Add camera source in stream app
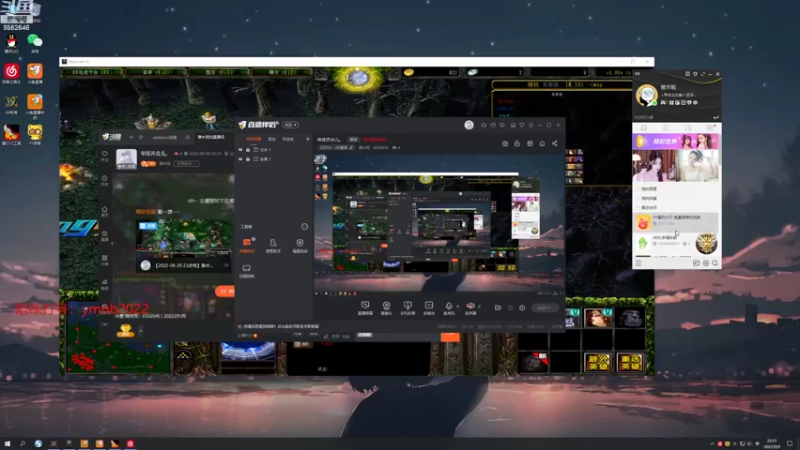Image resolution: width=800 pixels, height=450 pixels. (x=386, y=308)
